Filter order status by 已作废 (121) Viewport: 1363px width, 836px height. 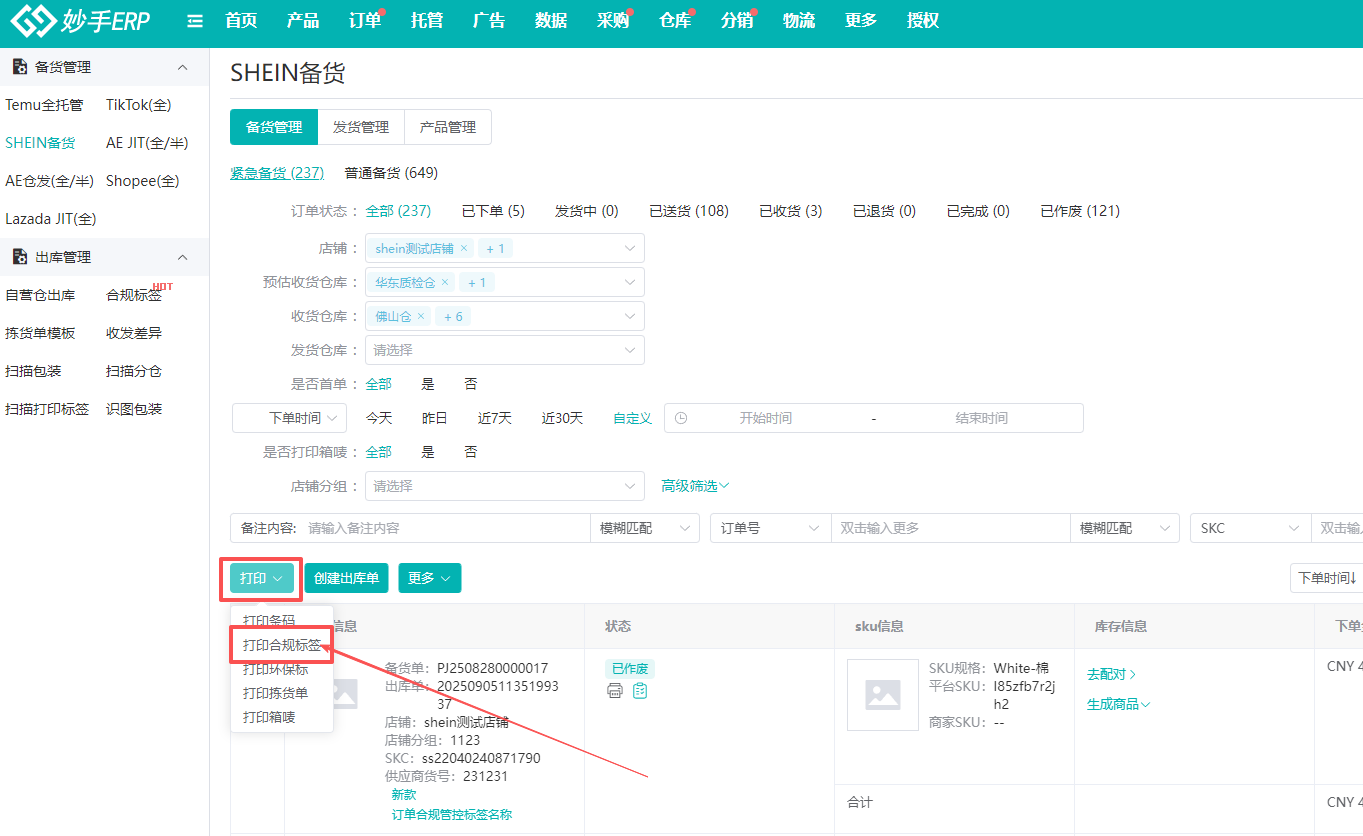[1080, 211]
